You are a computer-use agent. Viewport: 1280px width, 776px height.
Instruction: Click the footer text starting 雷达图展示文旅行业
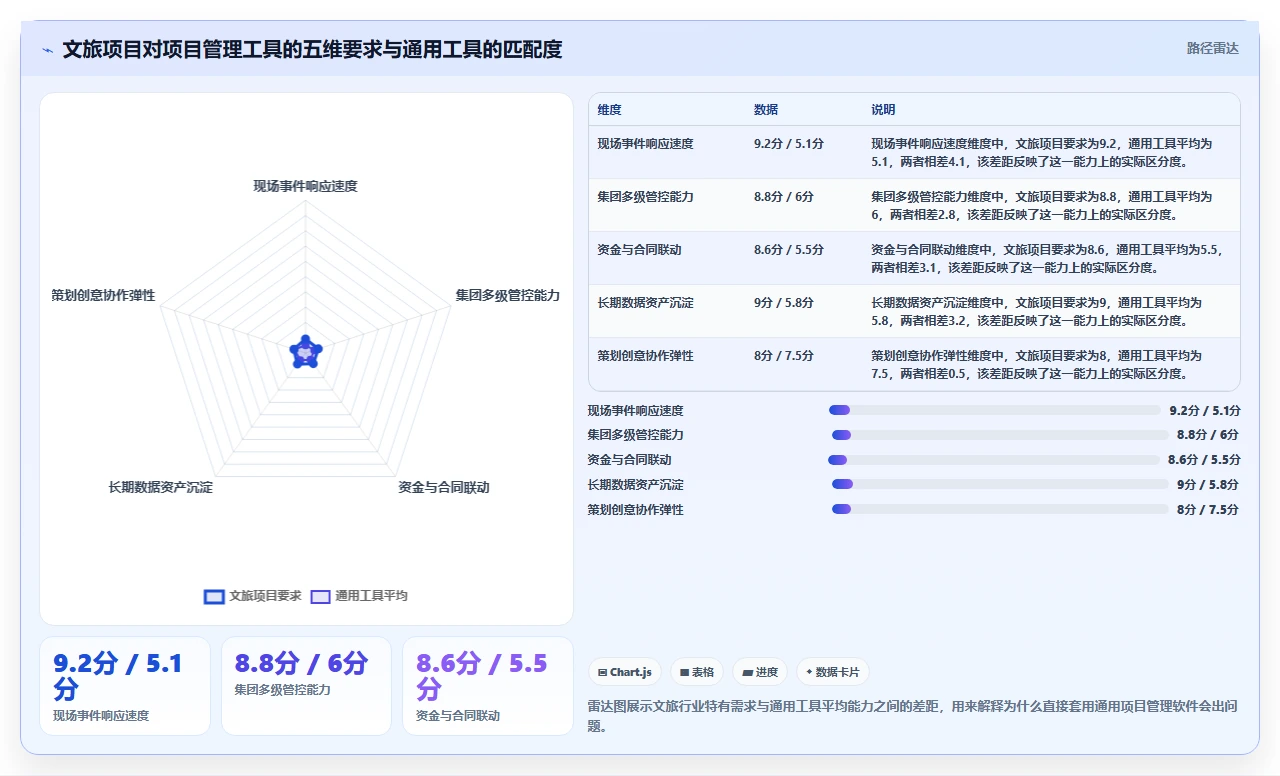coord(913,716)
